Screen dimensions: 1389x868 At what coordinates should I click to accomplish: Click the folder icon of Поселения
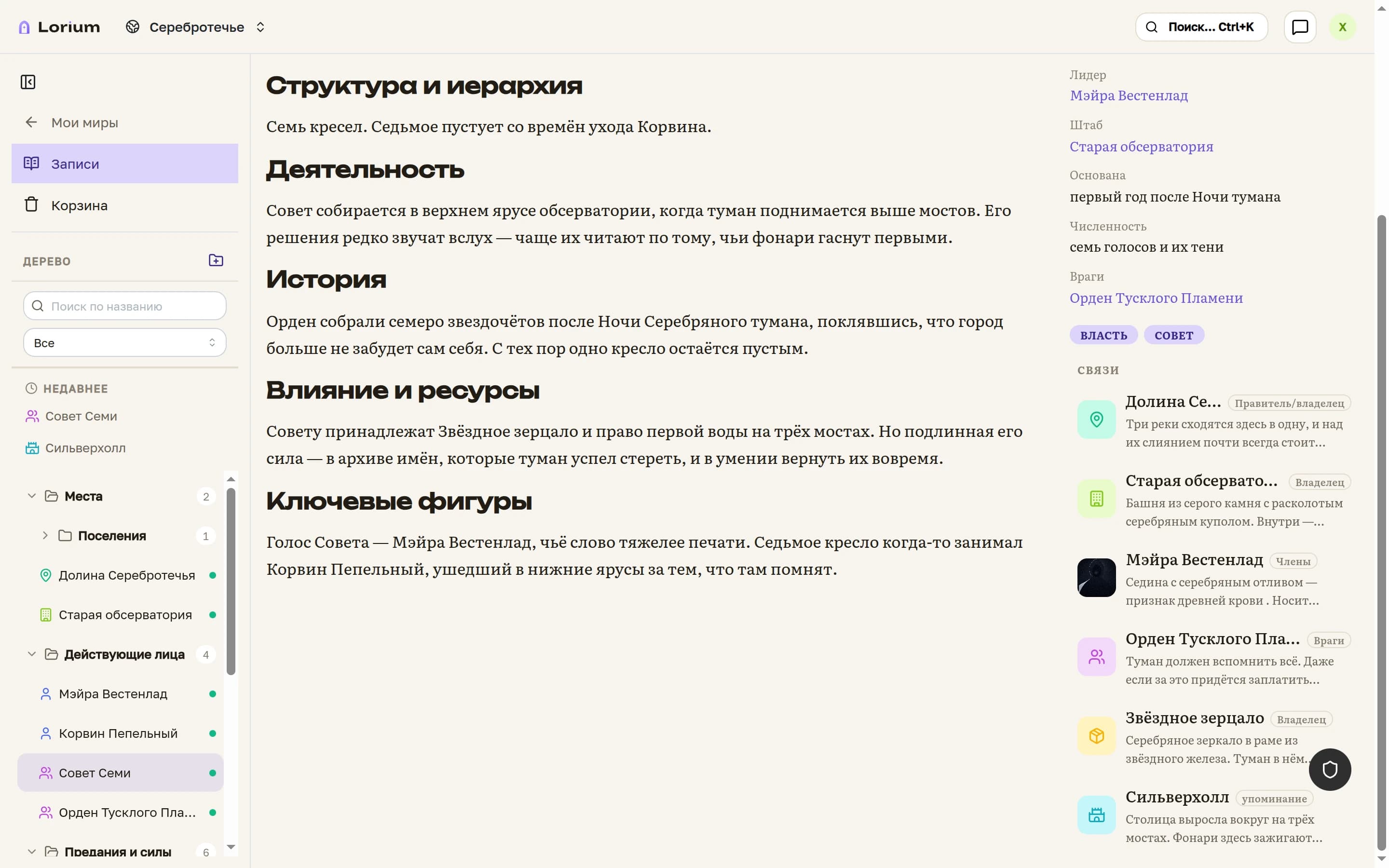(65, 536)
